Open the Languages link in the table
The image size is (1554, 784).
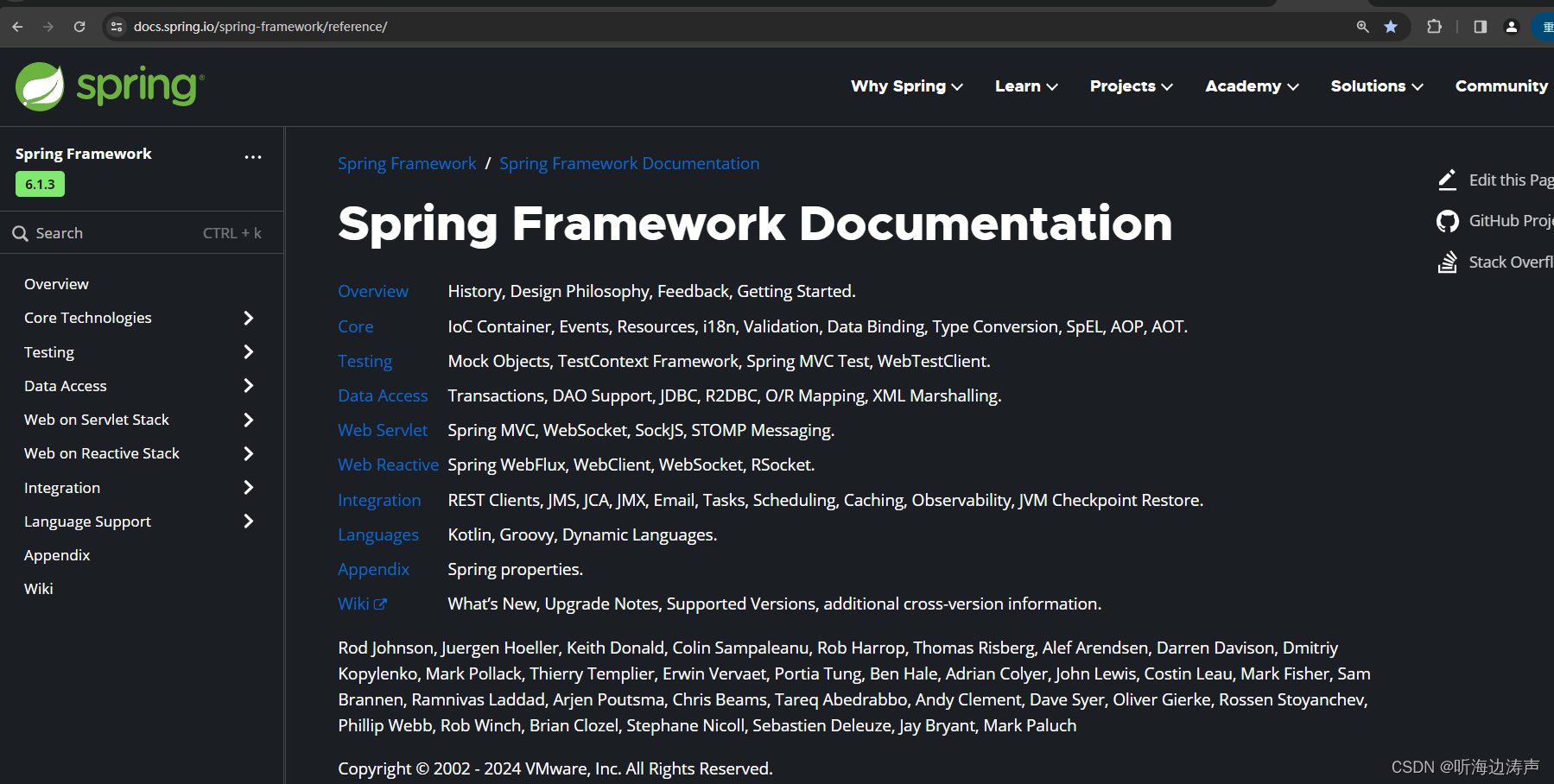click(378, 534)
